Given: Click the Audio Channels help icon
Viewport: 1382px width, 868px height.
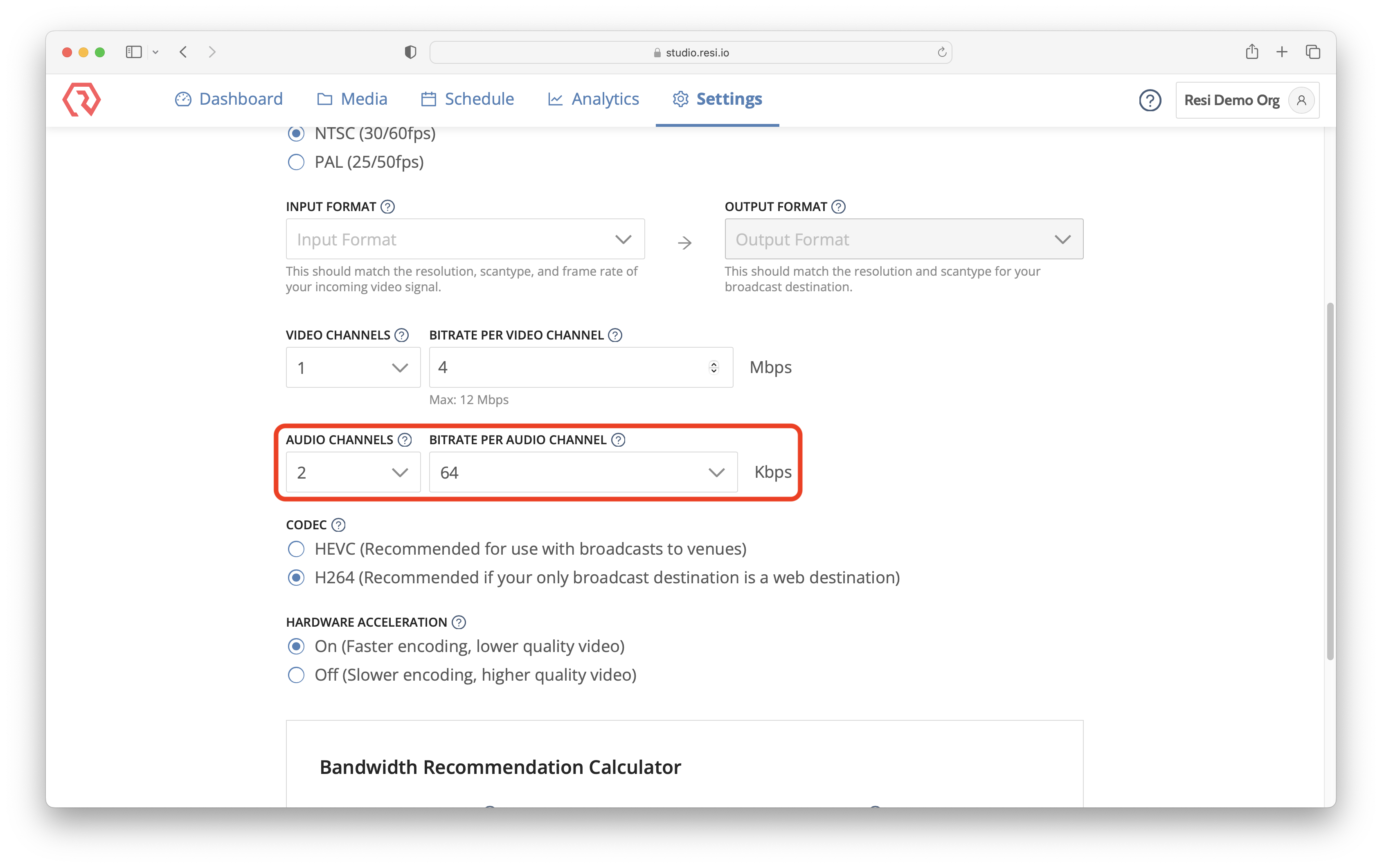Looking at the screenshot, I should pyautogui.click(x=405, y=440).
